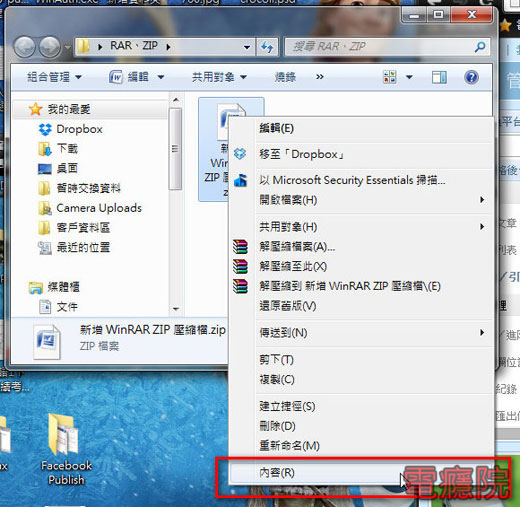Show more toolbar commands with chevron

pyautogui.click(x=320, y=77)
